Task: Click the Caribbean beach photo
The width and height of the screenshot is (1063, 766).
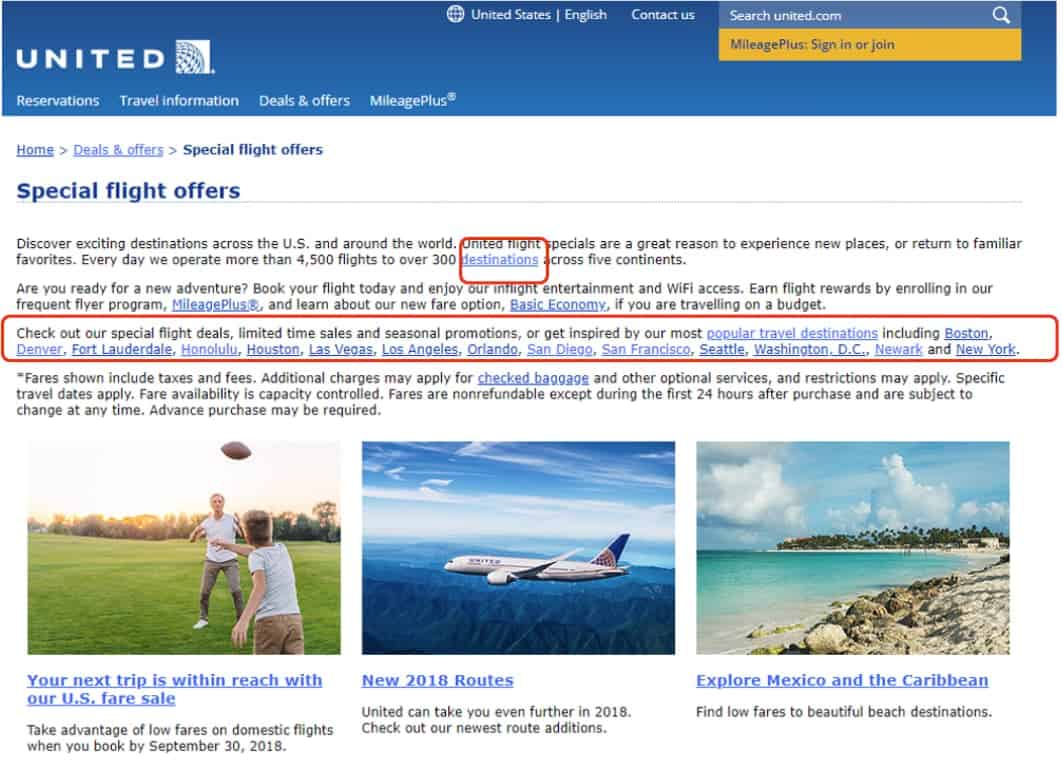Action: (853, 548)
